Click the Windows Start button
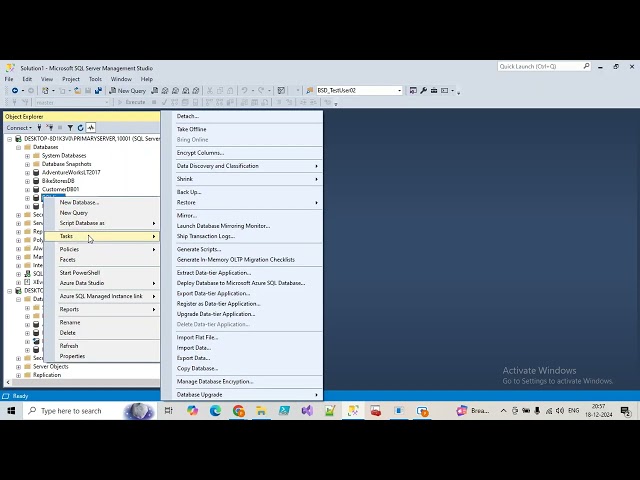This screenshot has width=640, height=480. 11,411
